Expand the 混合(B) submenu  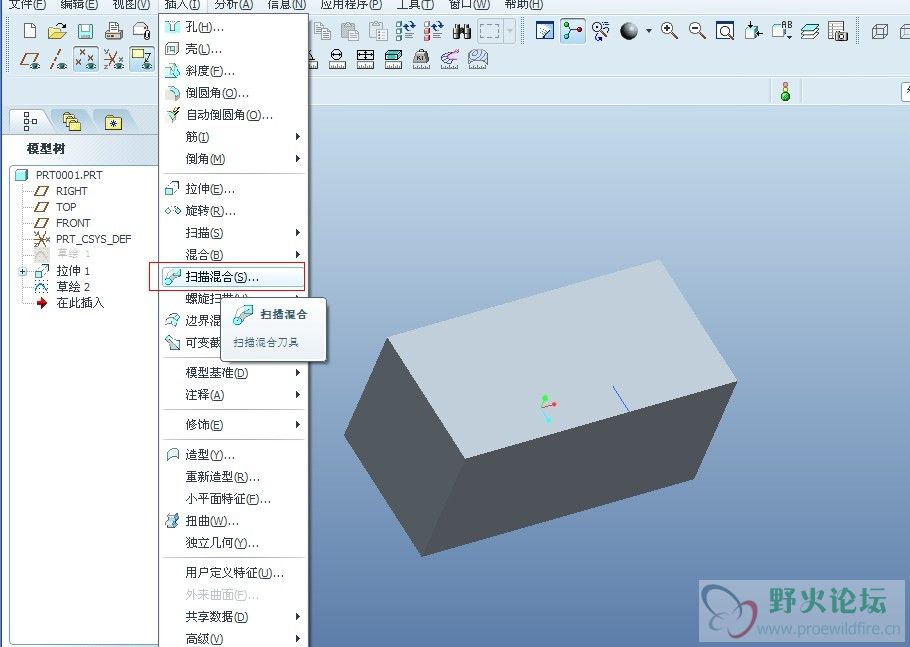tap(298, 255)
